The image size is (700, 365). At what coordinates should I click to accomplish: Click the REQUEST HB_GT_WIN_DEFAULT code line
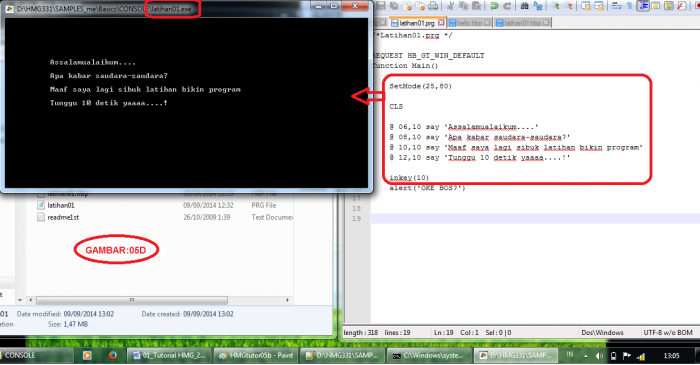pyautogui.click(x=428, y=55)
